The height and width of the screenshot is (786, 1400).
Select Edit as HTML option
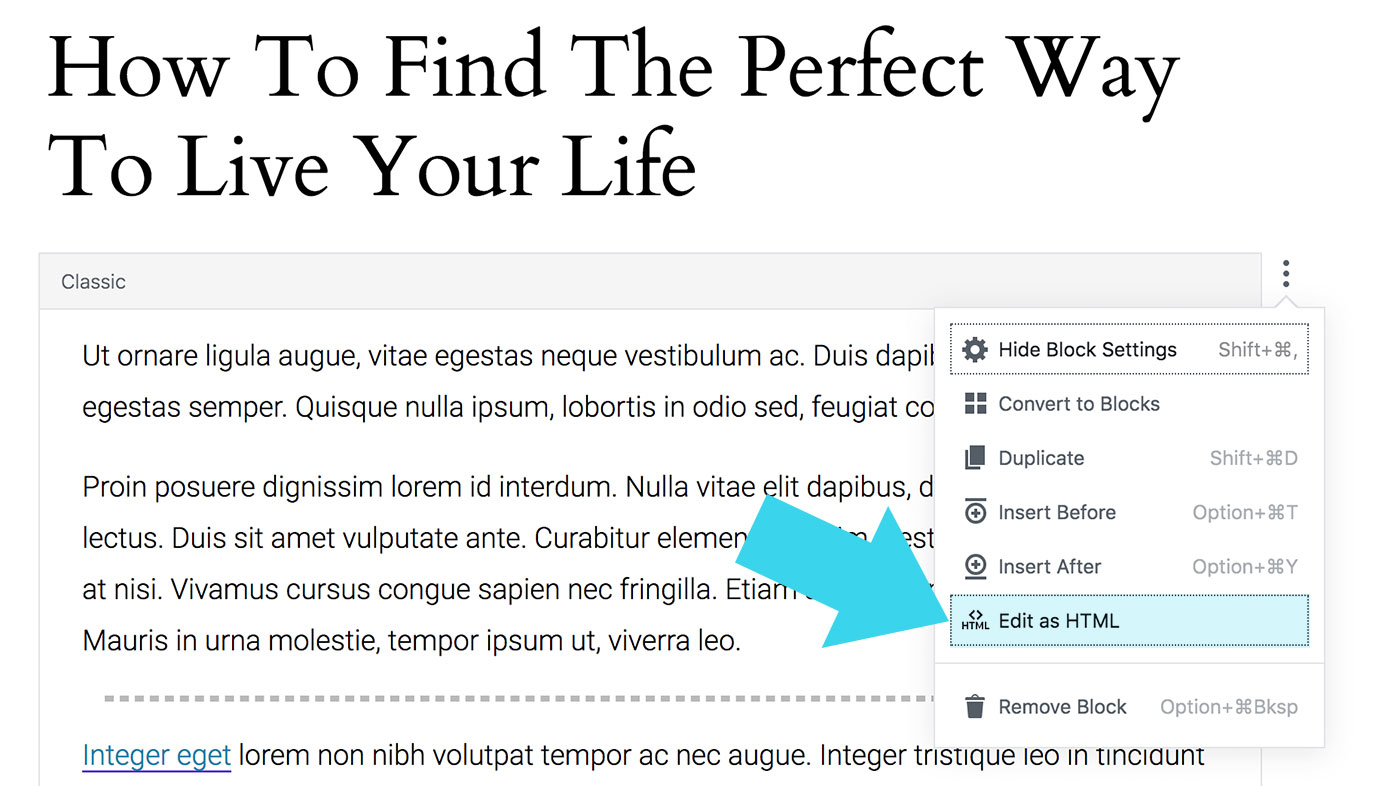tap(1129, 620)
